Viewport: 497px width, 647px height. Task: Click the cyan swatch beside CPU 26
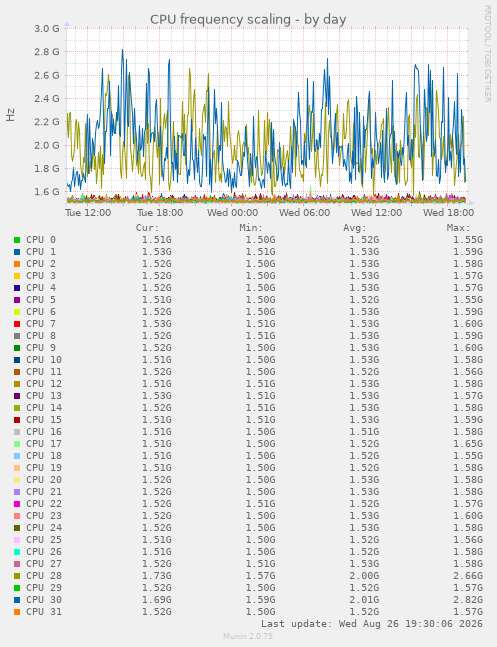pos(17,552)
